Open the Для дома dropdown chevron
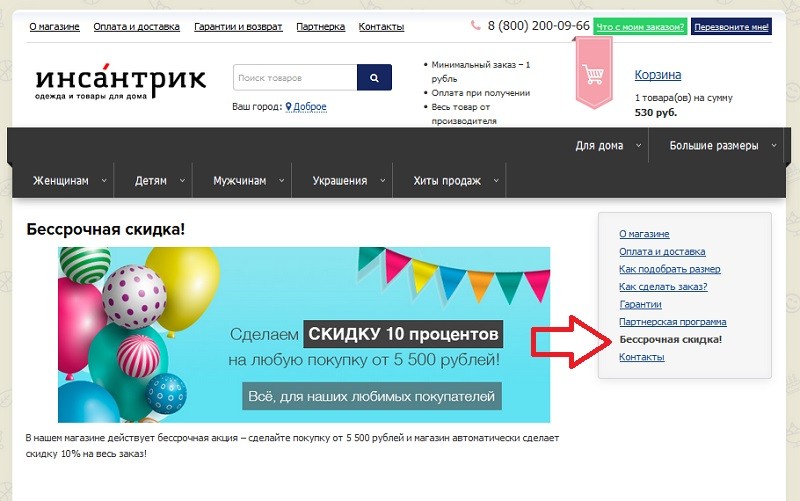Screen dimensions: 800x501 (x=638, y=145)
